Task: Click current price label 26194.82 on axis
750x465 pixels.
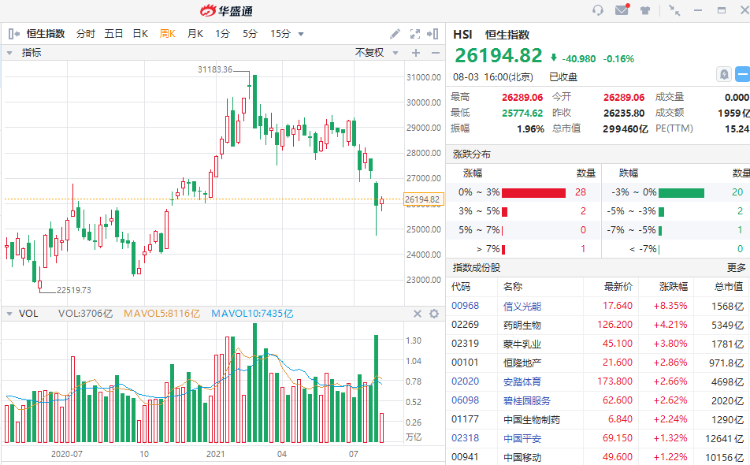Action: (x=423, y=199)
